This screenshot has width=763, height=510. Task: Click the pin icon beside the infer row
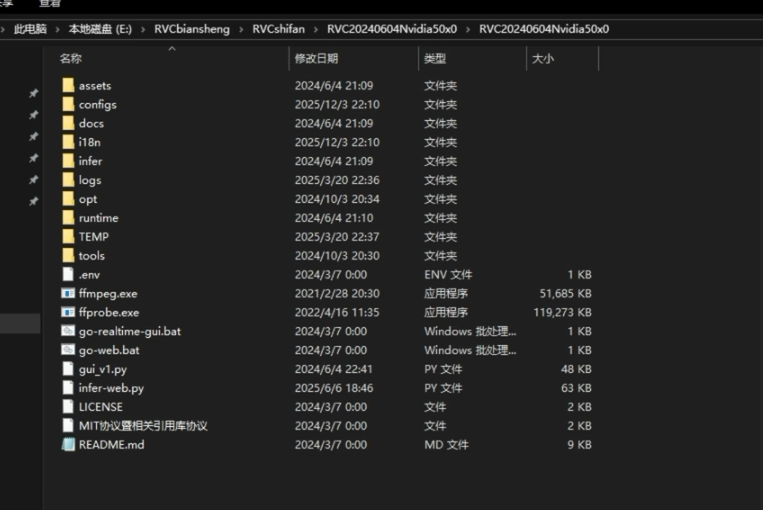coord(33,158)
